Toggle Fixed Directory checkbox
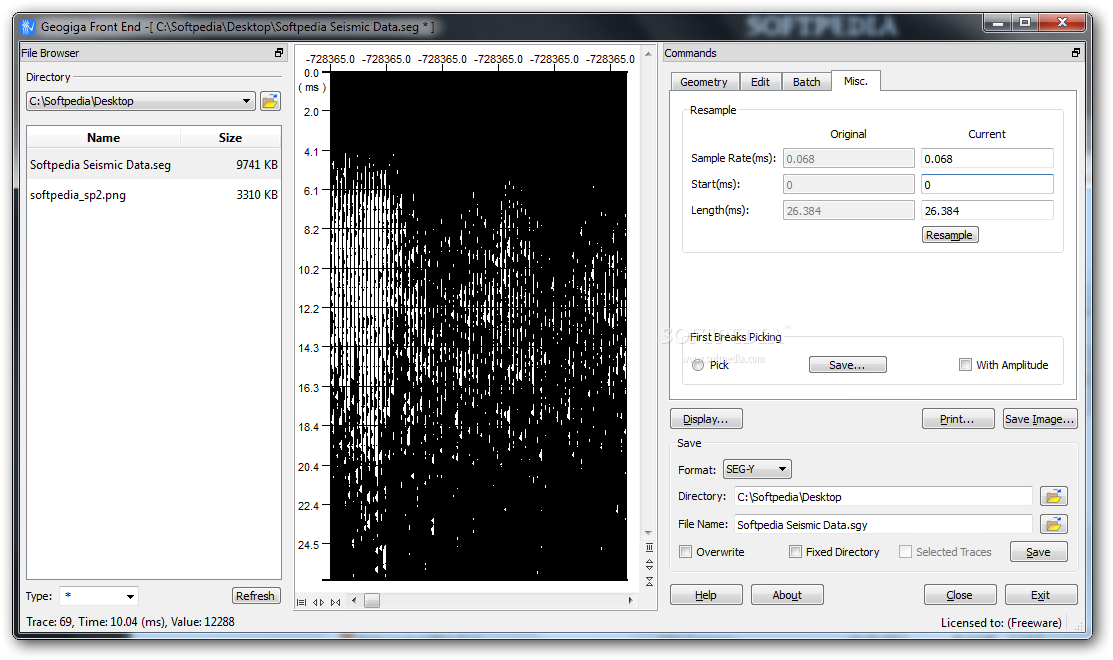 (796, 551)
